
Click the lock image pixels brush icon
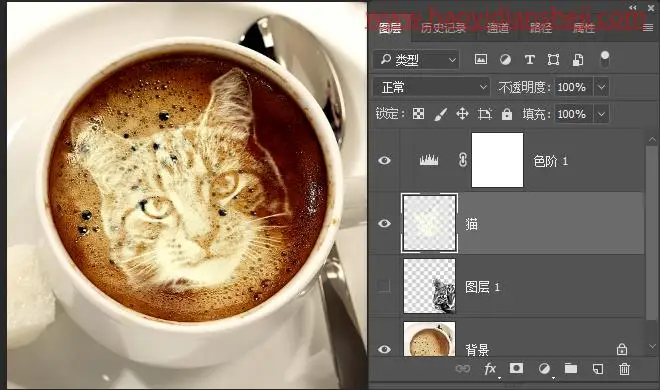[x=440, y=114]
